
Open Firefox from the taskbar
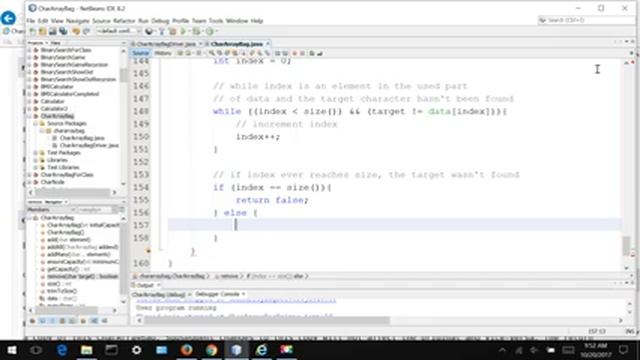187,350
